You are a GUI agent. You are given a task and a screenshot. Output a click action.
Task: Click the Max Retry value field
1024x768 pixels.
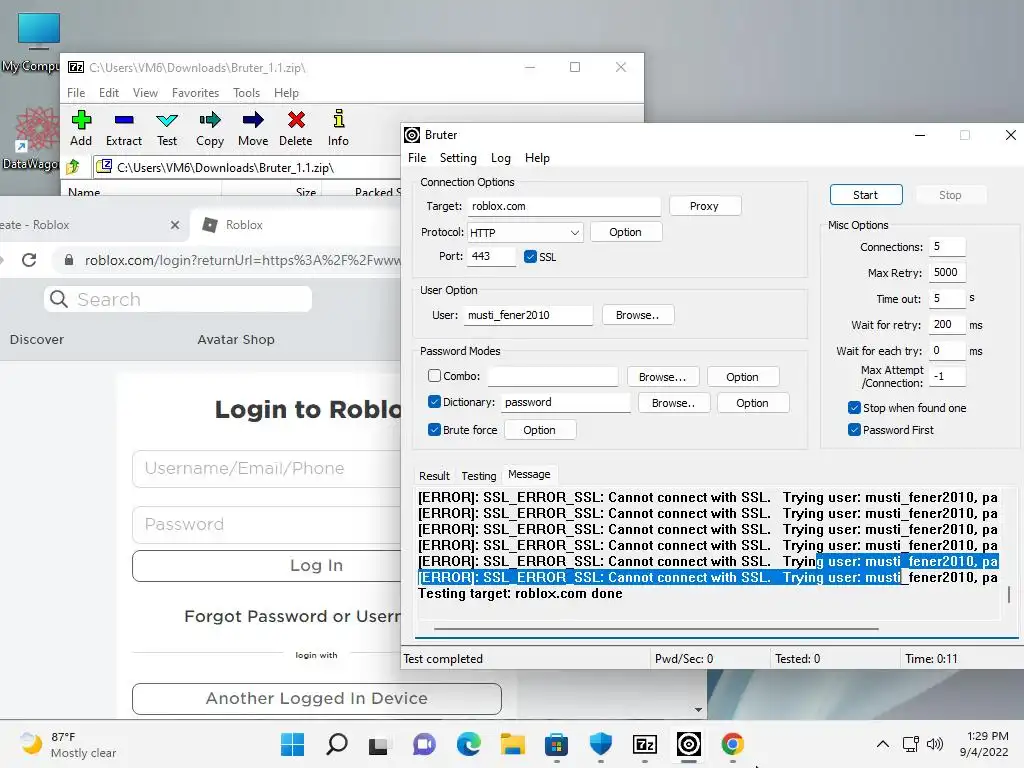click(x=948, y=272)
